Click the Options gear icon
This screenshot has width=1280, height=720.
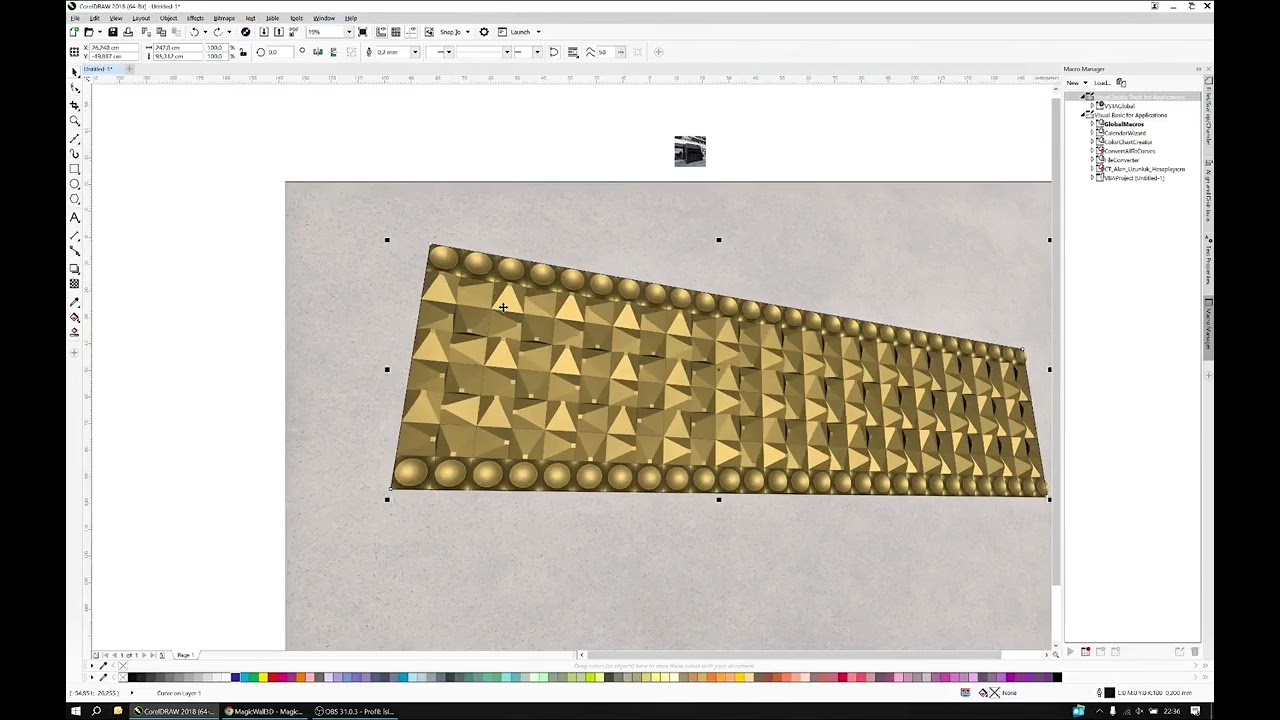484,32
